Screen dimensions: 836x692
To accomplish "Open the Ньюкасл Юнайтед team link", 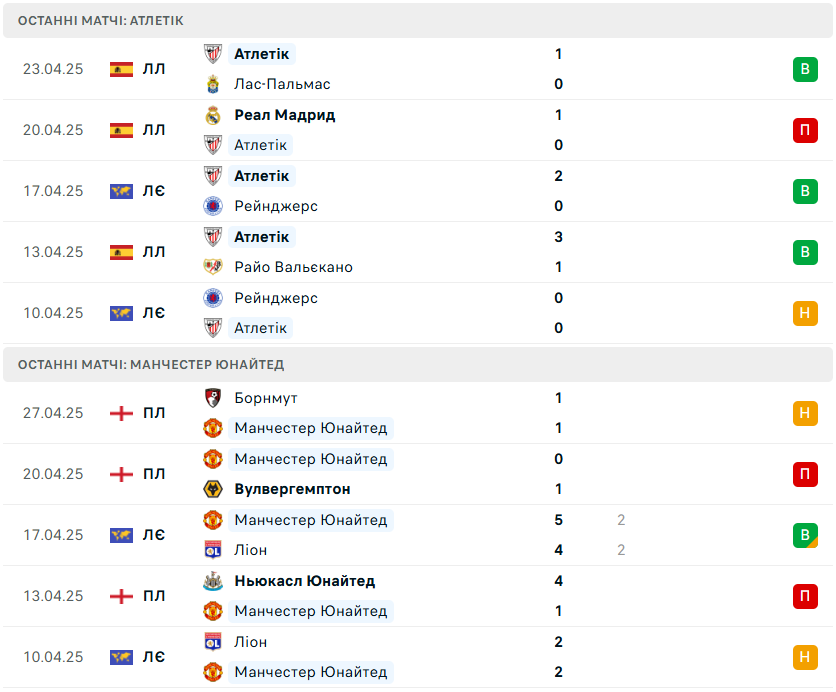I will click(x=304, y=581).
